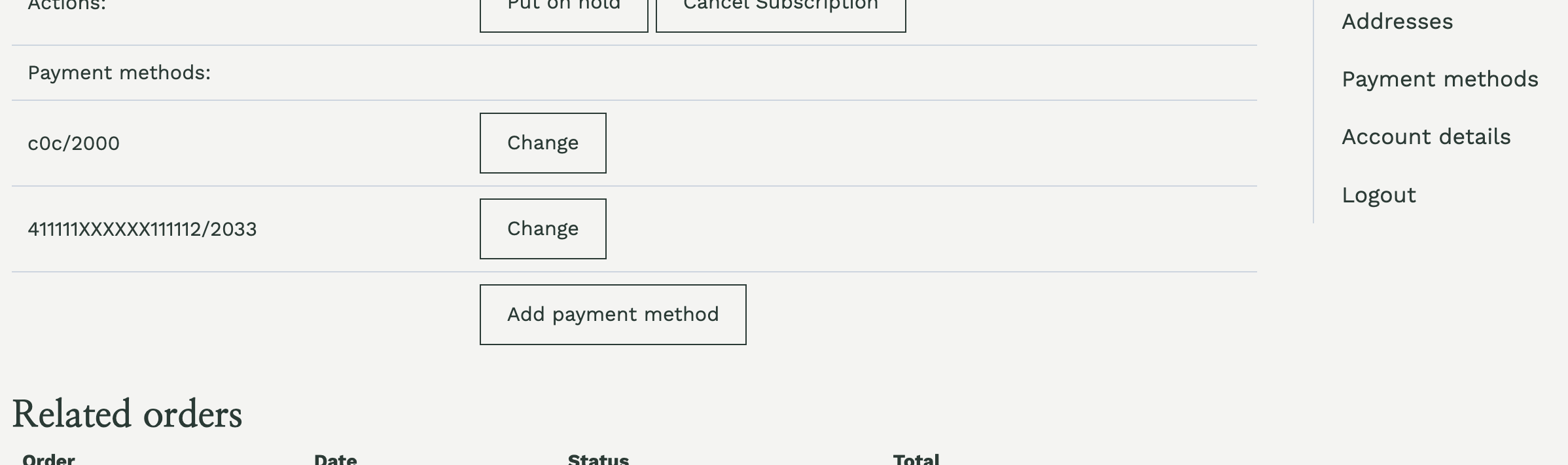Select the Related orders heading
Screen dimensions: 1568x465
127,413
